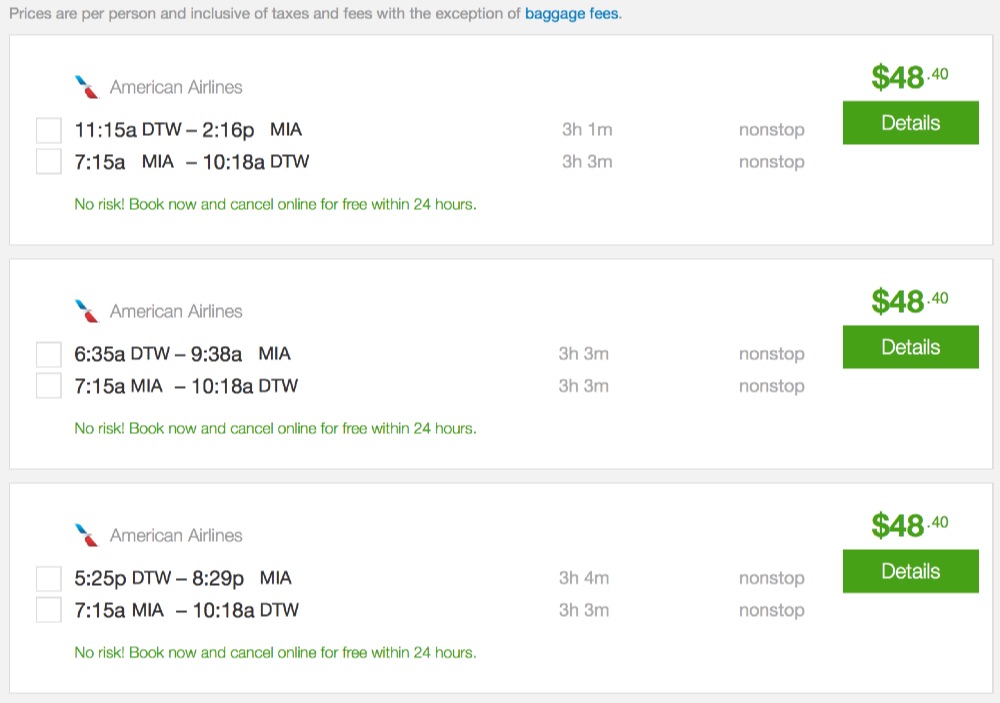View Details for the 6:35a departure itinerary

(x=910, y=348)
